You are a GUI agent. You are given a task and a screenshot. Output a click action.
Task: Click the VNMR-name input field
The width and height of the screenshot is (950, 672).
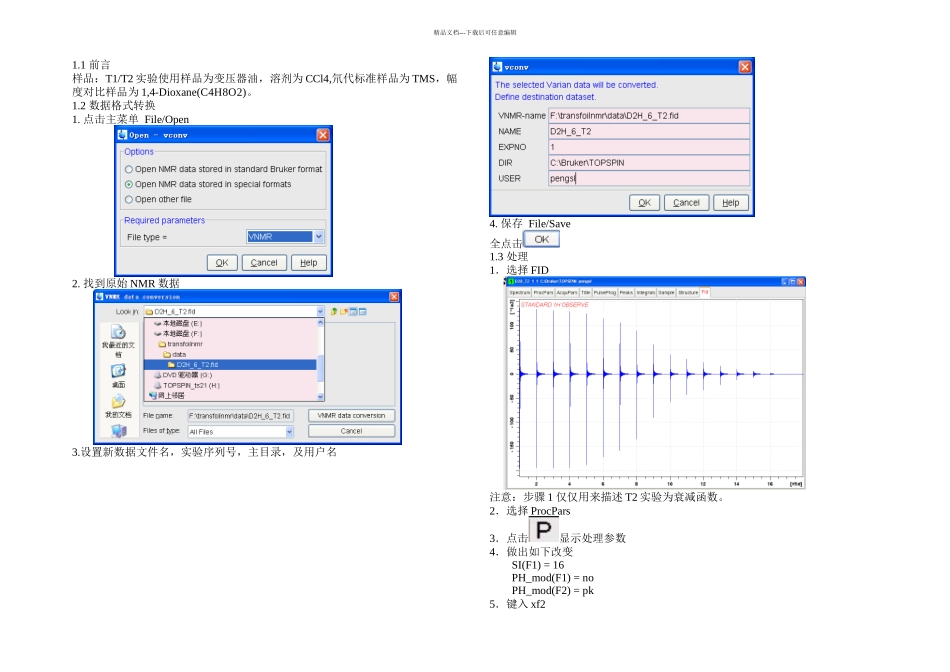pyautogui.click(x=649, y=115)
